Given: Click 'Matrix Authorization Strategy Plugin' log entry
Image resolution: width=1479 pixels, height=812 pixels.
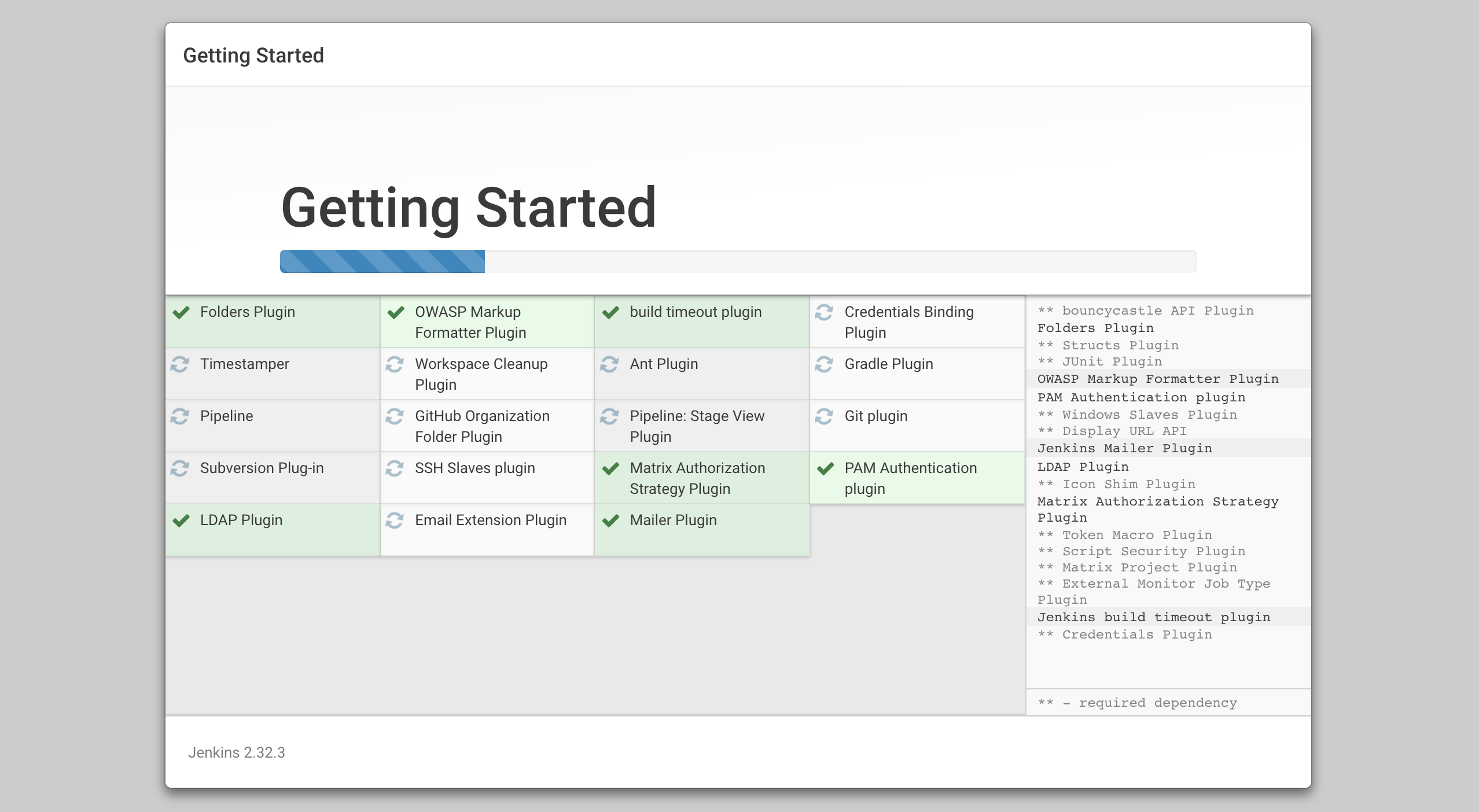Looking at the screenshot, I should pyautogui.click(x=1158, y=510).
